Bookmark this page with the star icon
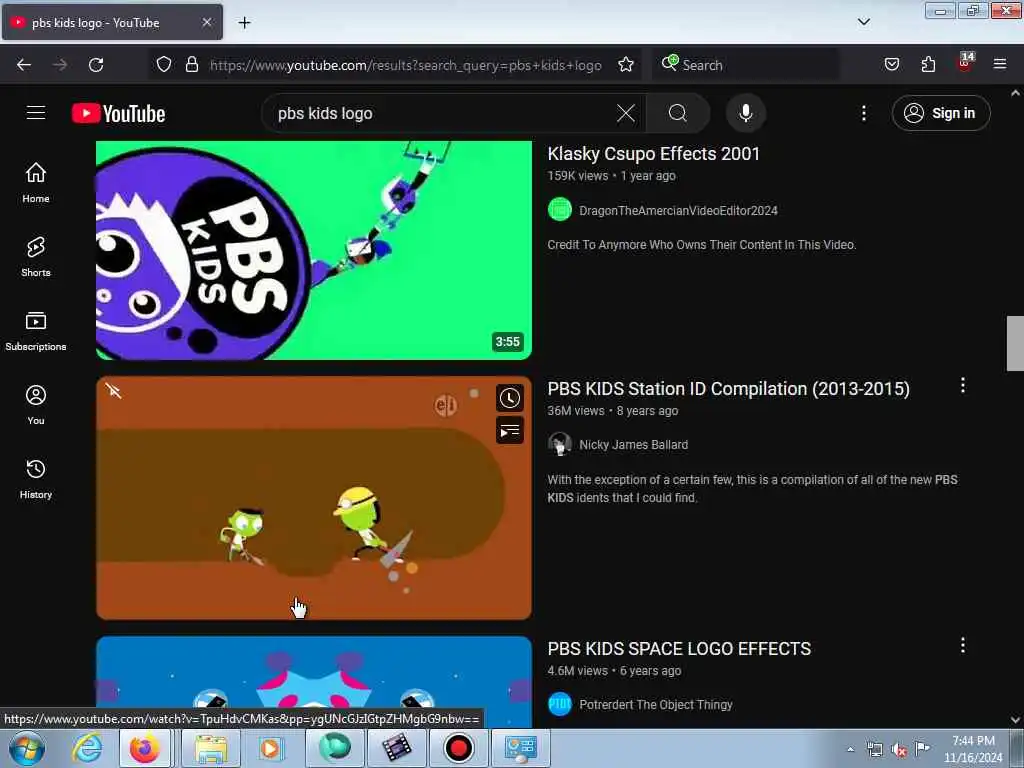This screenshot has width=1024, height=768. (626, 65)
